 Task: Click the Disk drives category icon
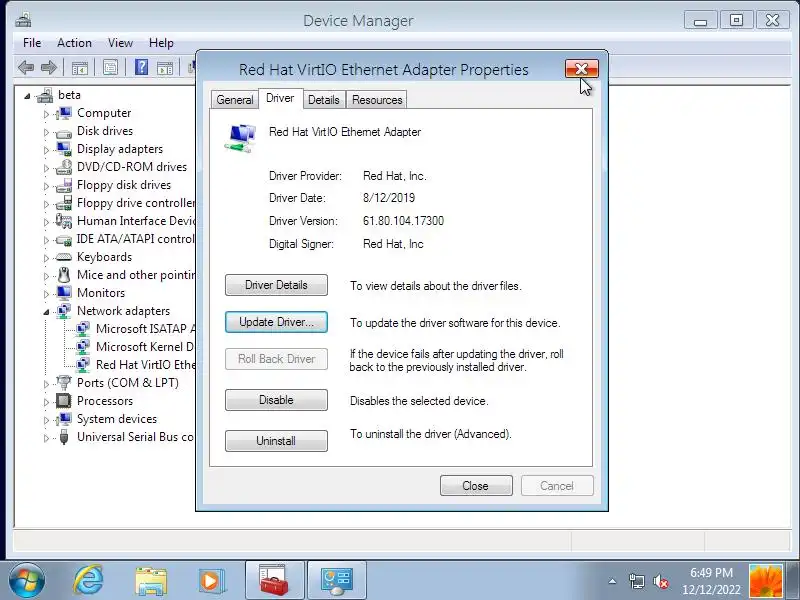tap(64, 132)
